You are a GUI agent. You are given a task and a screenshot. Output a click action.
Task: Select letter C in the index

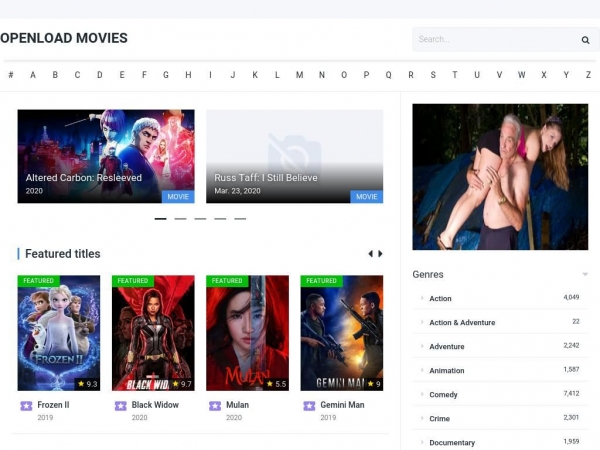(77, 75)
